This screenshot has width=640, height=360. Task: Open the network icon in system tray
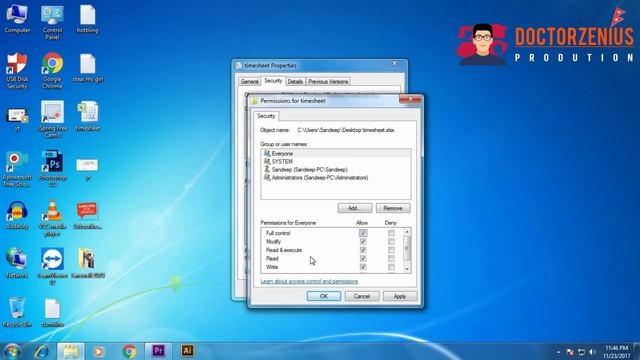pyautogui.click(x=581, y=352)
